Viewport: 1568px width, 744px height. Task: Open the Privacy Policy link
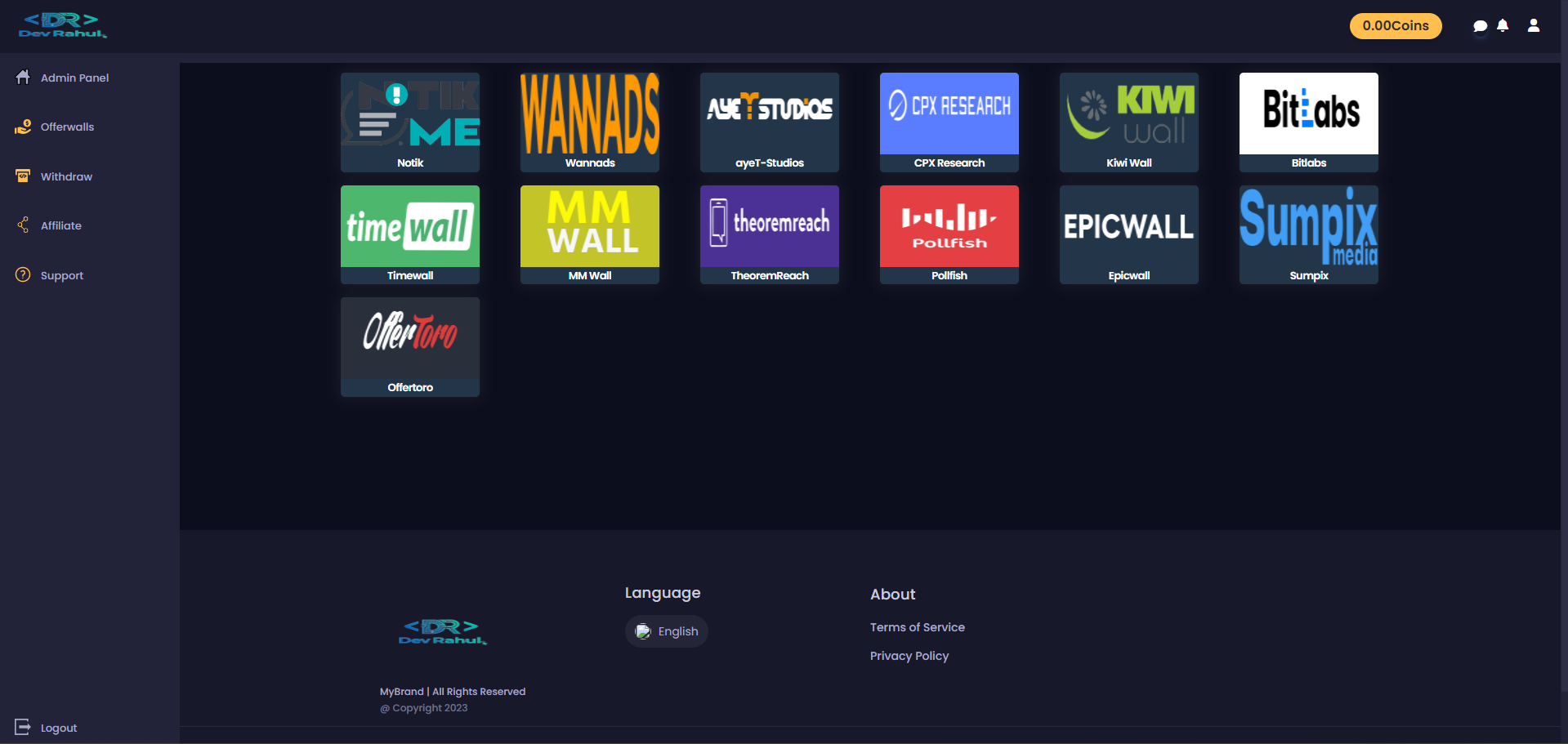point(909,656)
